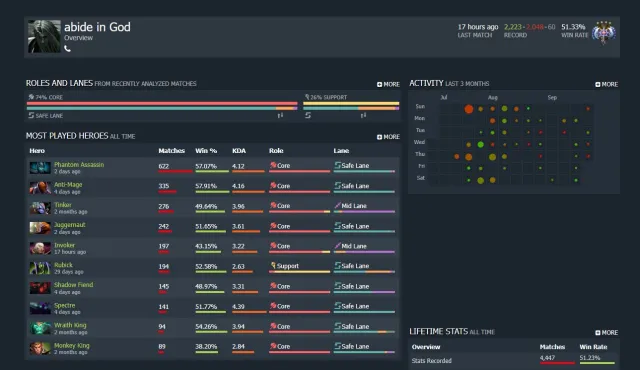This screenshot has height=370, width=640.
Task: Expand More in Most Played Heroes
Action: pos(388,137)
